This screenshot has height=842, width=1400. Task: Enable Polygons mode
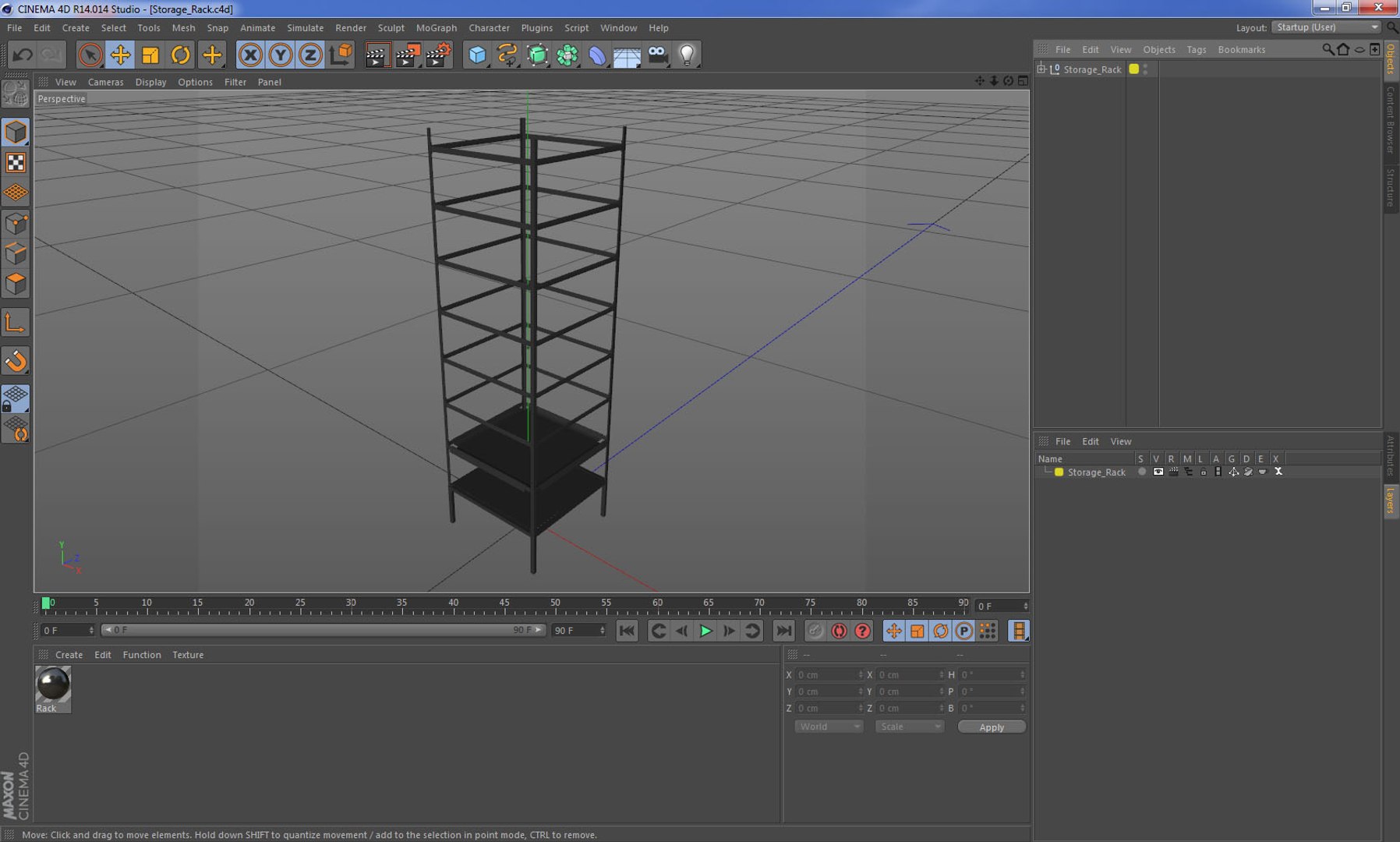click(16, 284)
